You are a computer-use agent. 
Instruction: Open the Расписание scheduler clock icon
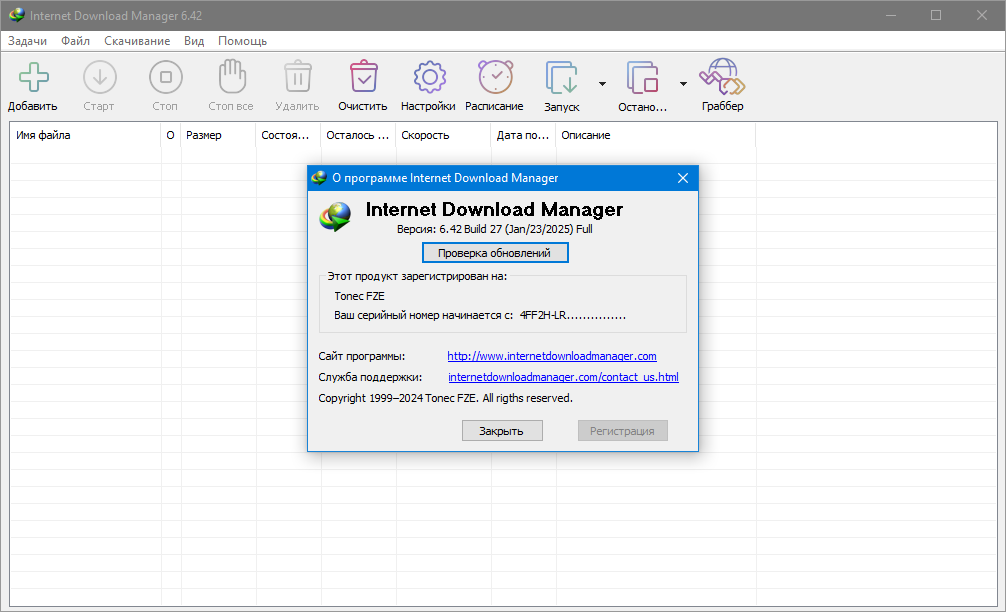click(x=494, y=78)
